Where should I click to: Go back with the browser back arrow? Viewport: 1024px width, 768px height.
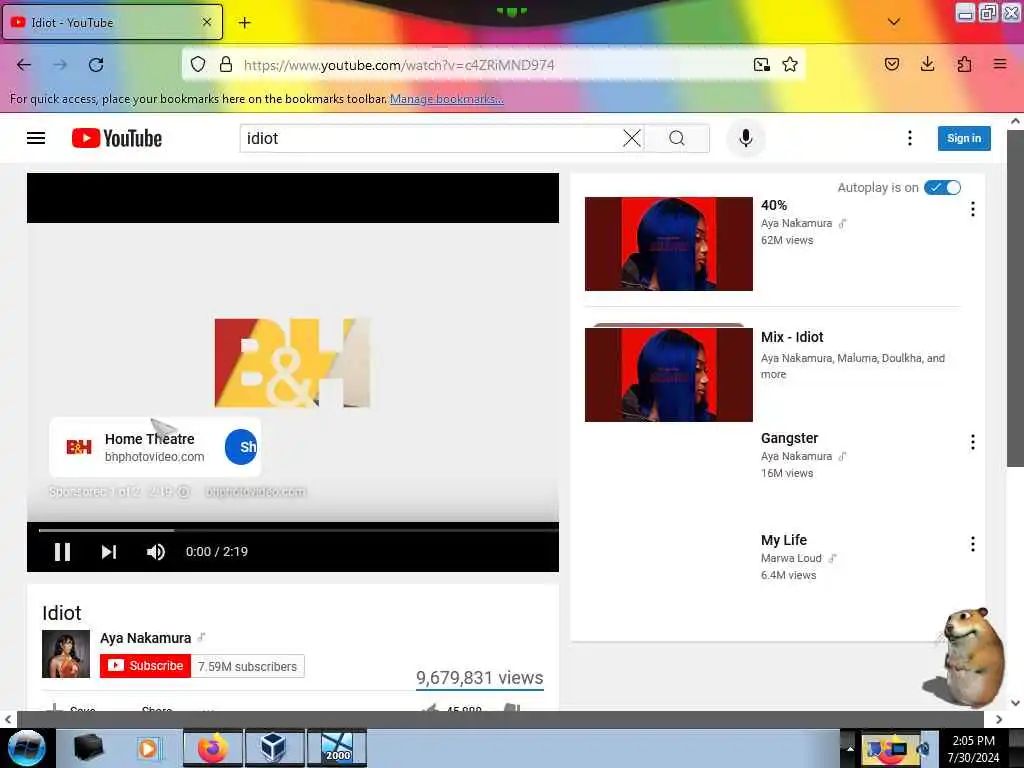(24, 65)
